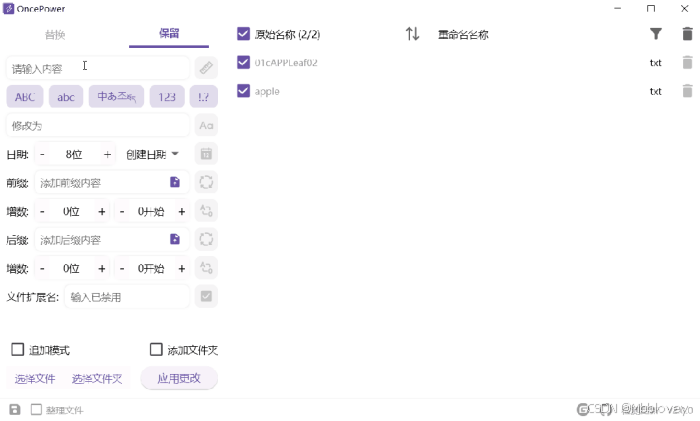Toggle the !.? punctuation filter chip
This screenshot has width=700, height=421.
204,97
